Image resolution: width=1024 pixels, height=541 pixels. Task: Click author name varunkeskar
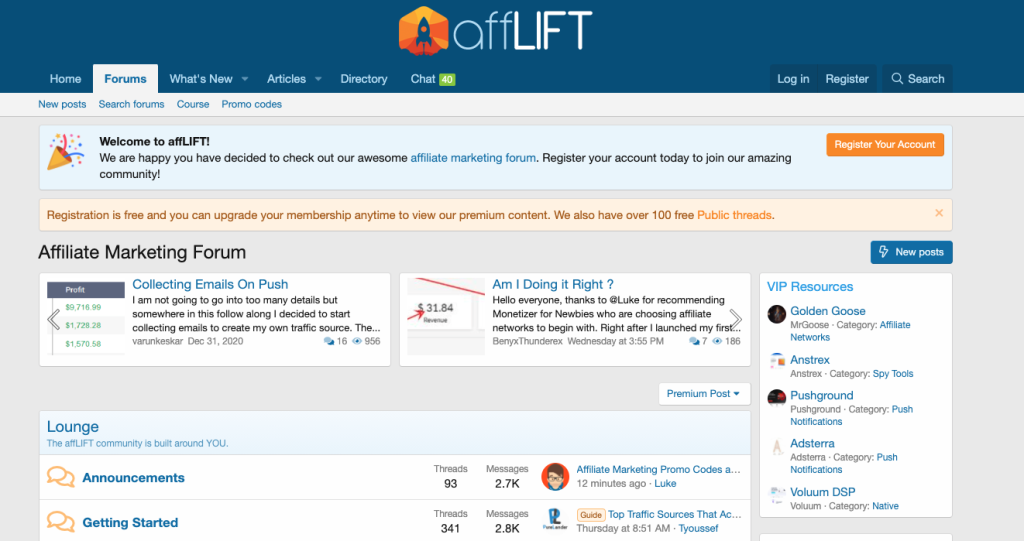pos(157,341)
